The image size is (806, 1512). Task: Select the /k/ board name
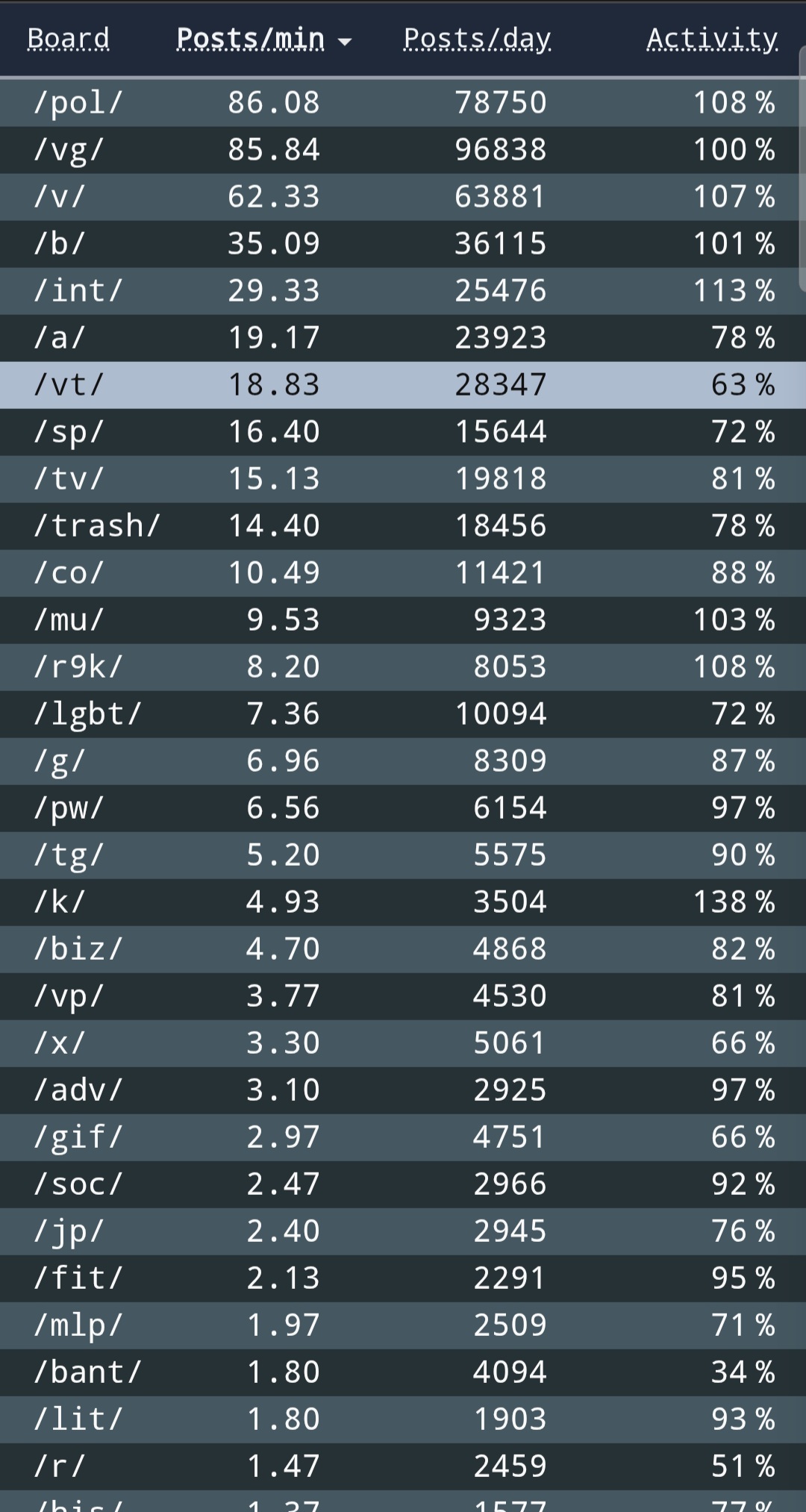click(60, 902)
